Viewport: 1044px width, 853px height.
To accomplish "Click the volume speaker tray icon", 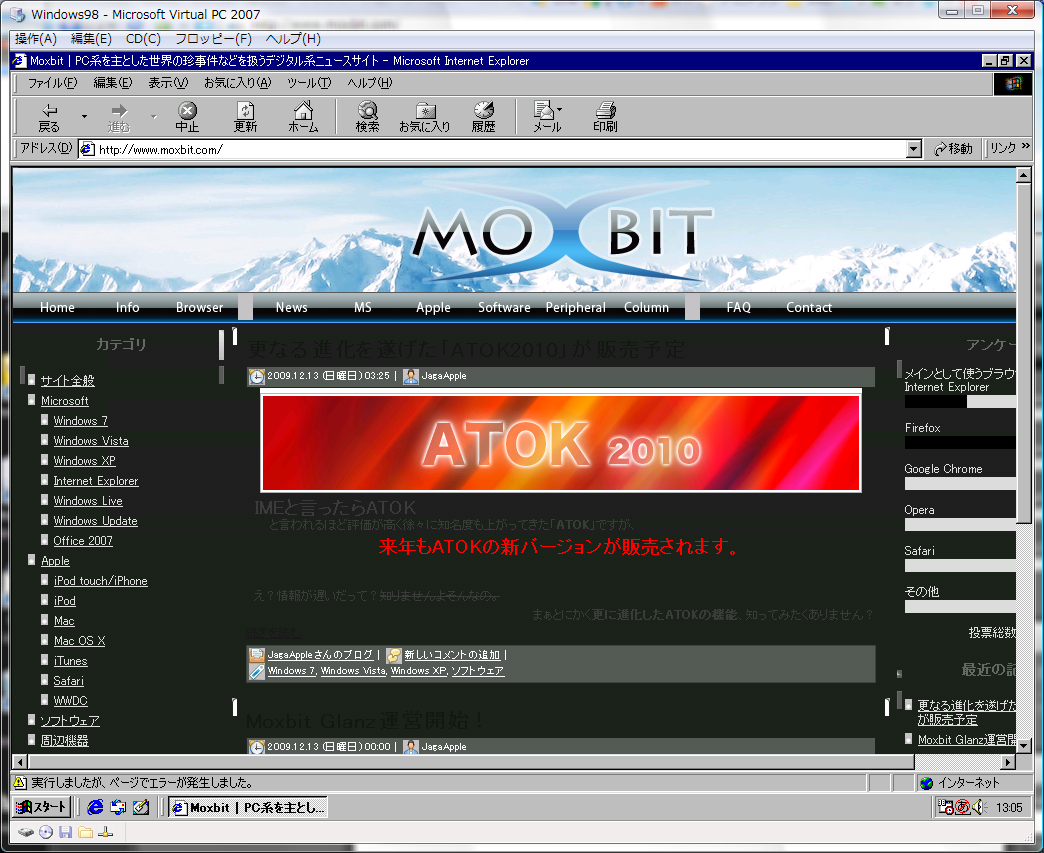I will point(979,808).
